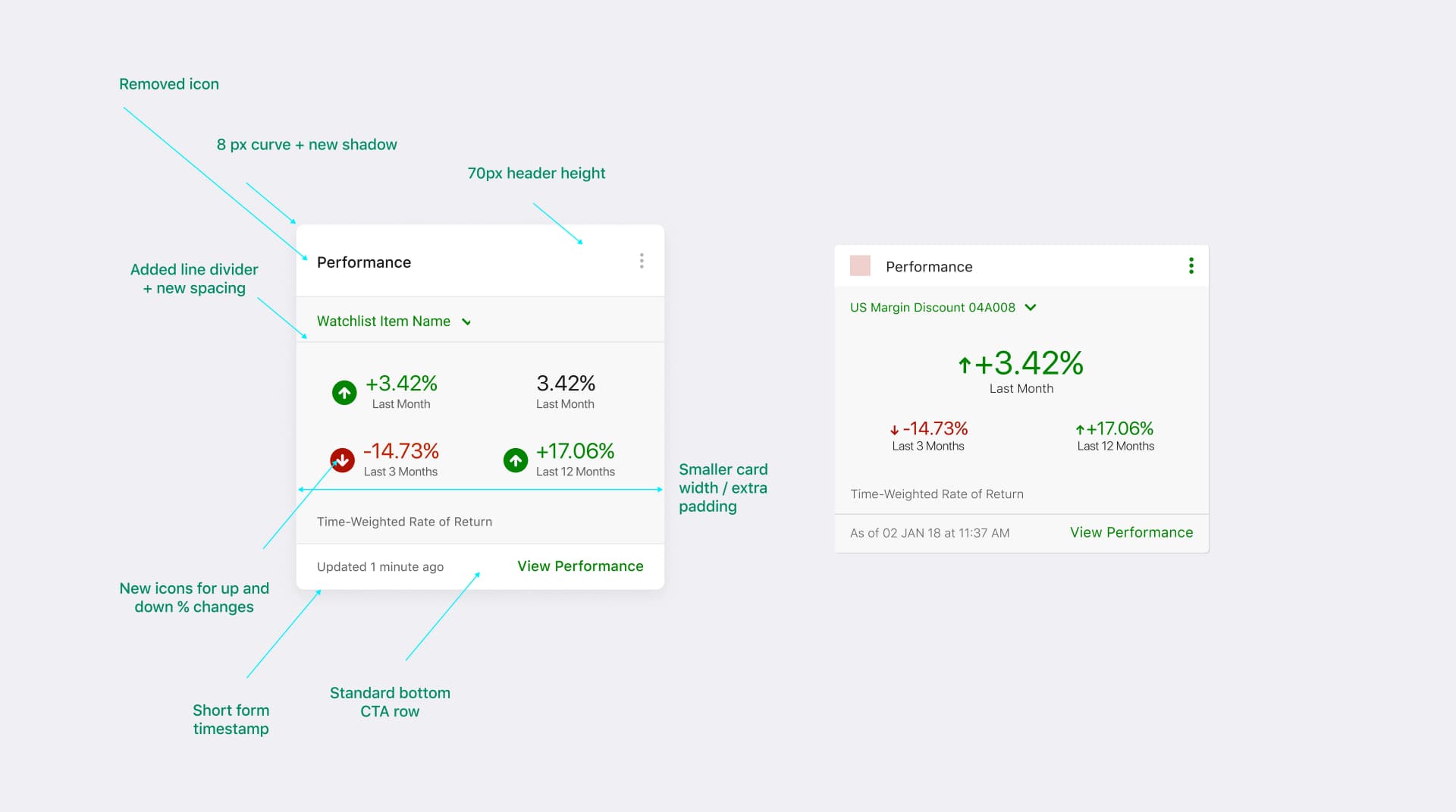1456x812 pixels.
Task: Click the small red down arrow in the right card
Action: click(894, 430)
